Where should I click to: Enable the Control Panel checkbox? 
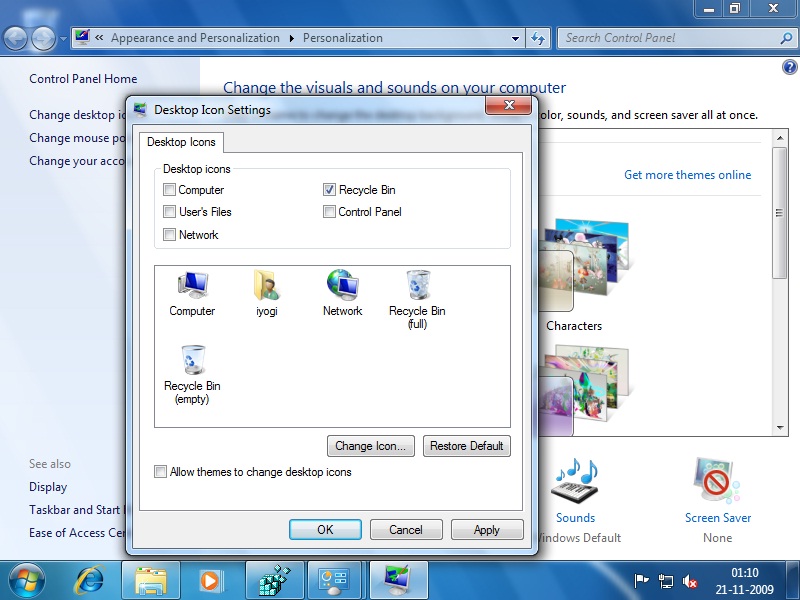tap(329, 211)
